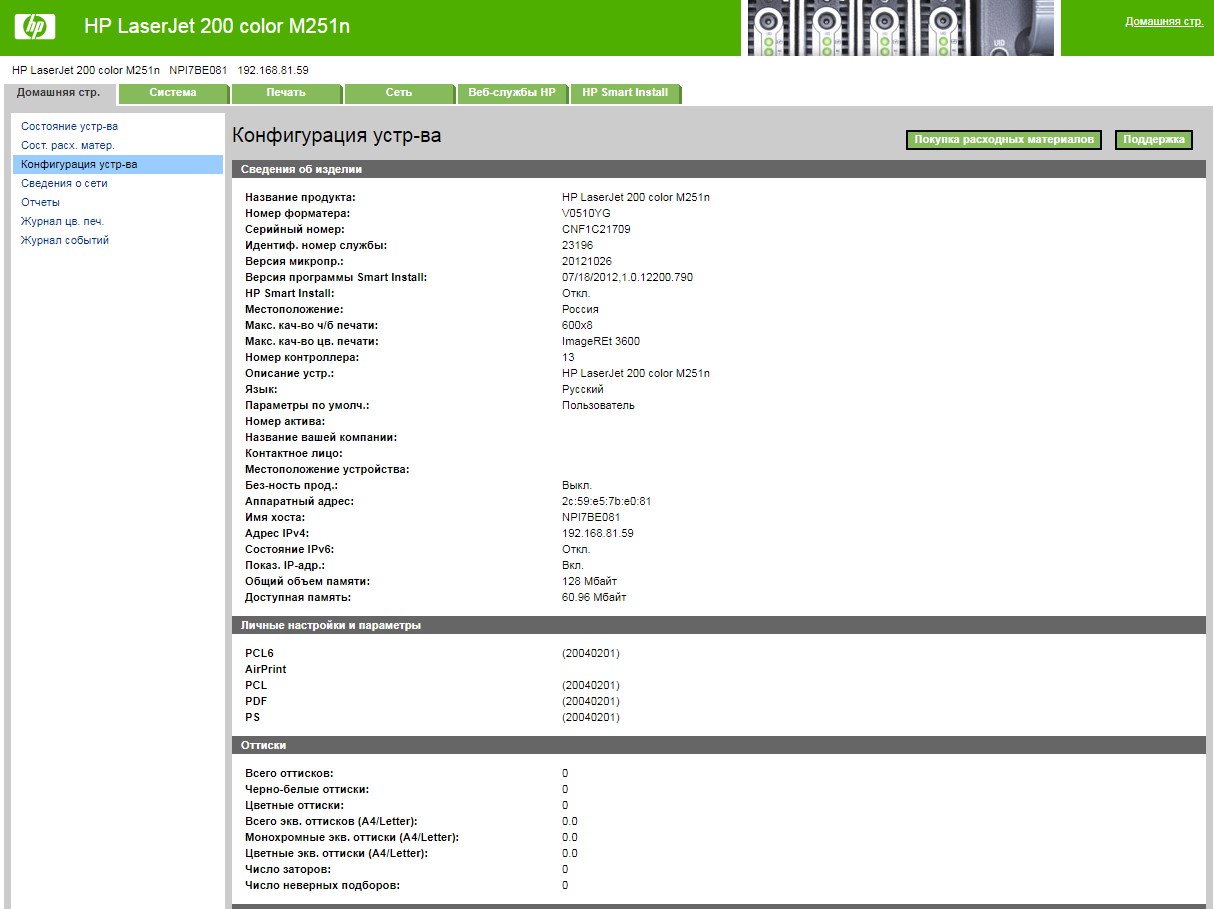Open Состояние устр-ва in sidebar

[x=69, y=126]
